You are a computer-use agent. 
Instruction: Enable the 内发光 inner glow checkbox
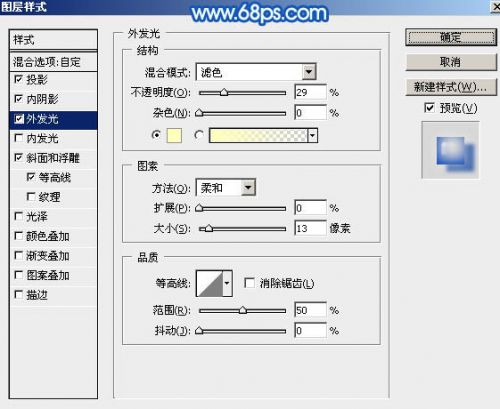coord(19,138)
